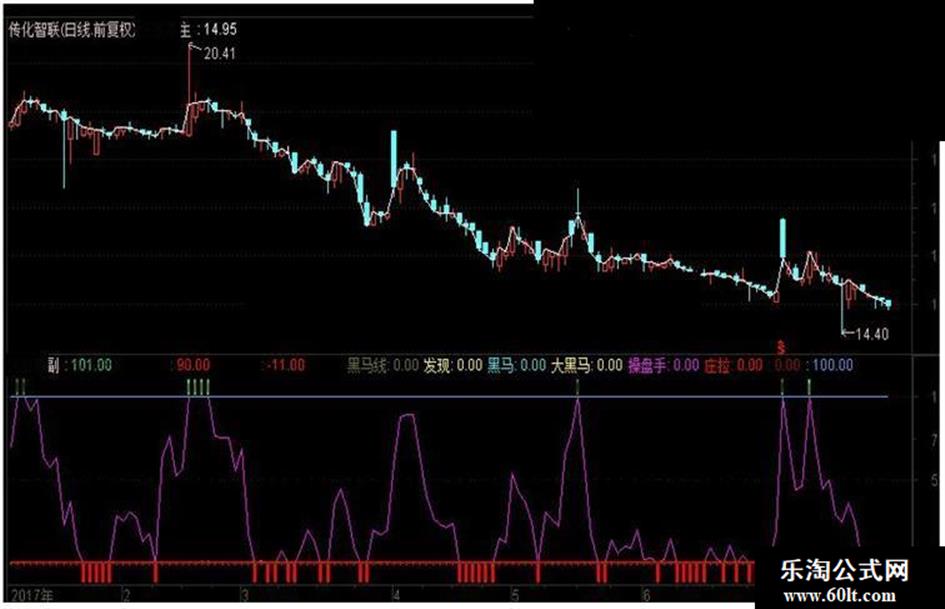Screen dimensions: 945x609
Task: Click the tall cyan candlestick in late March
Action: click(394, 160)
